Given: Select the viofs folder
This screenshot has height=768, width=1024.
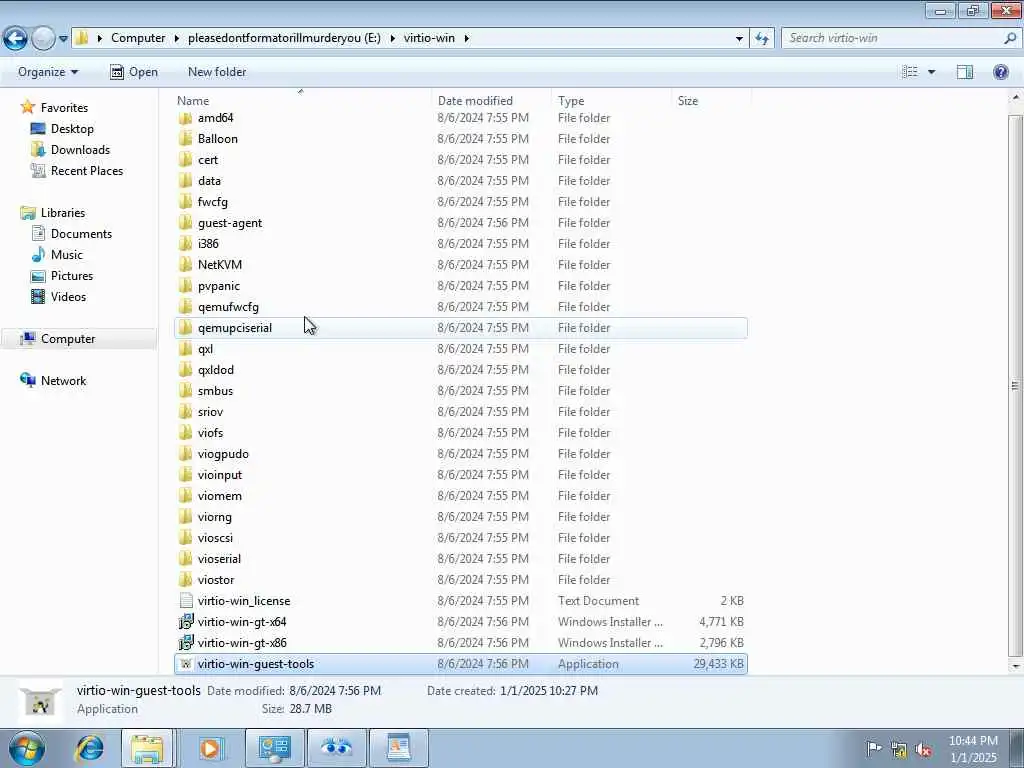Looking at the screenshot, I should (461, 433).
